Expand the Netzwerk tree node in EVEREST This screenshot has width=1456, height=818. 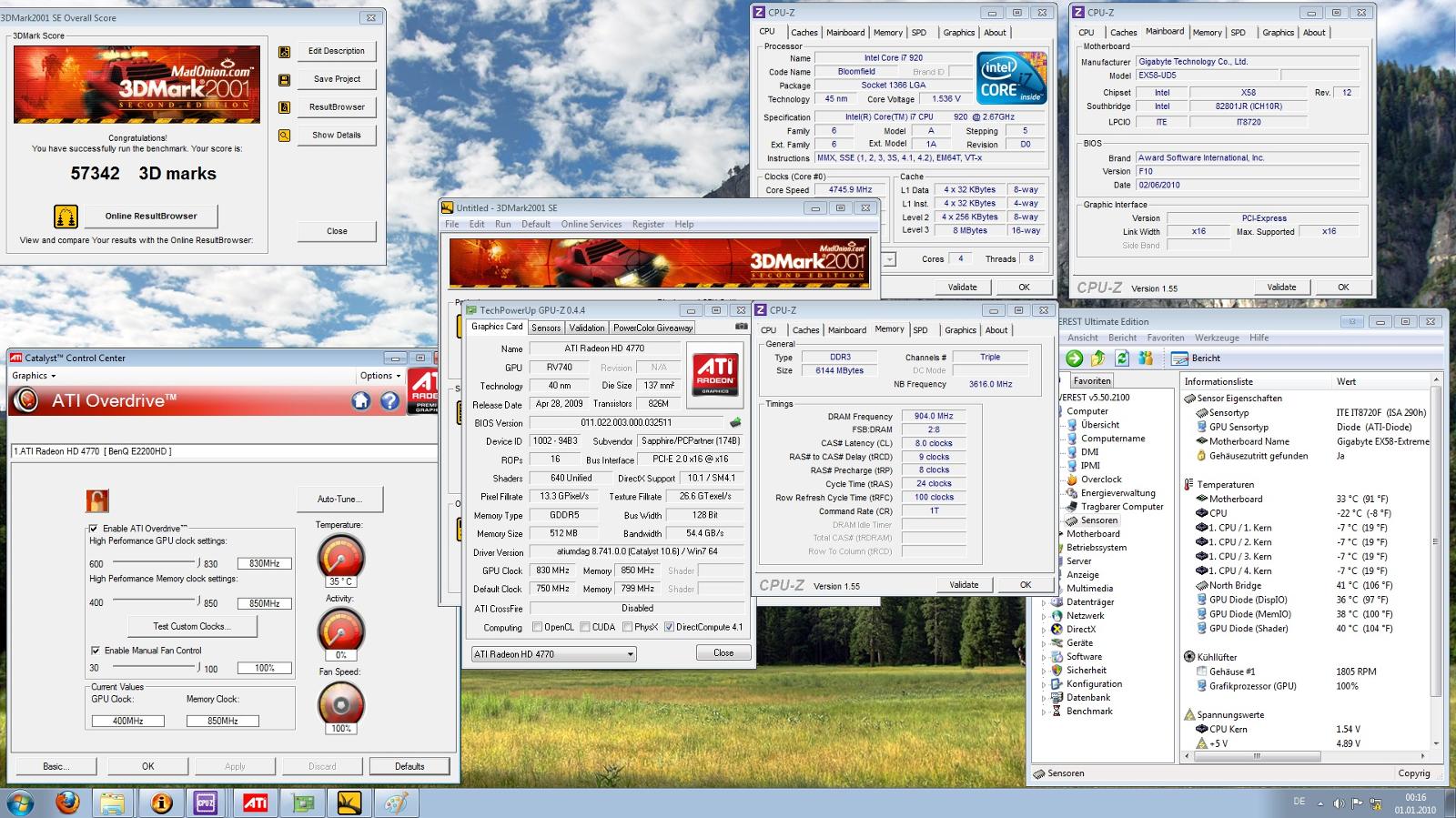1043,616
